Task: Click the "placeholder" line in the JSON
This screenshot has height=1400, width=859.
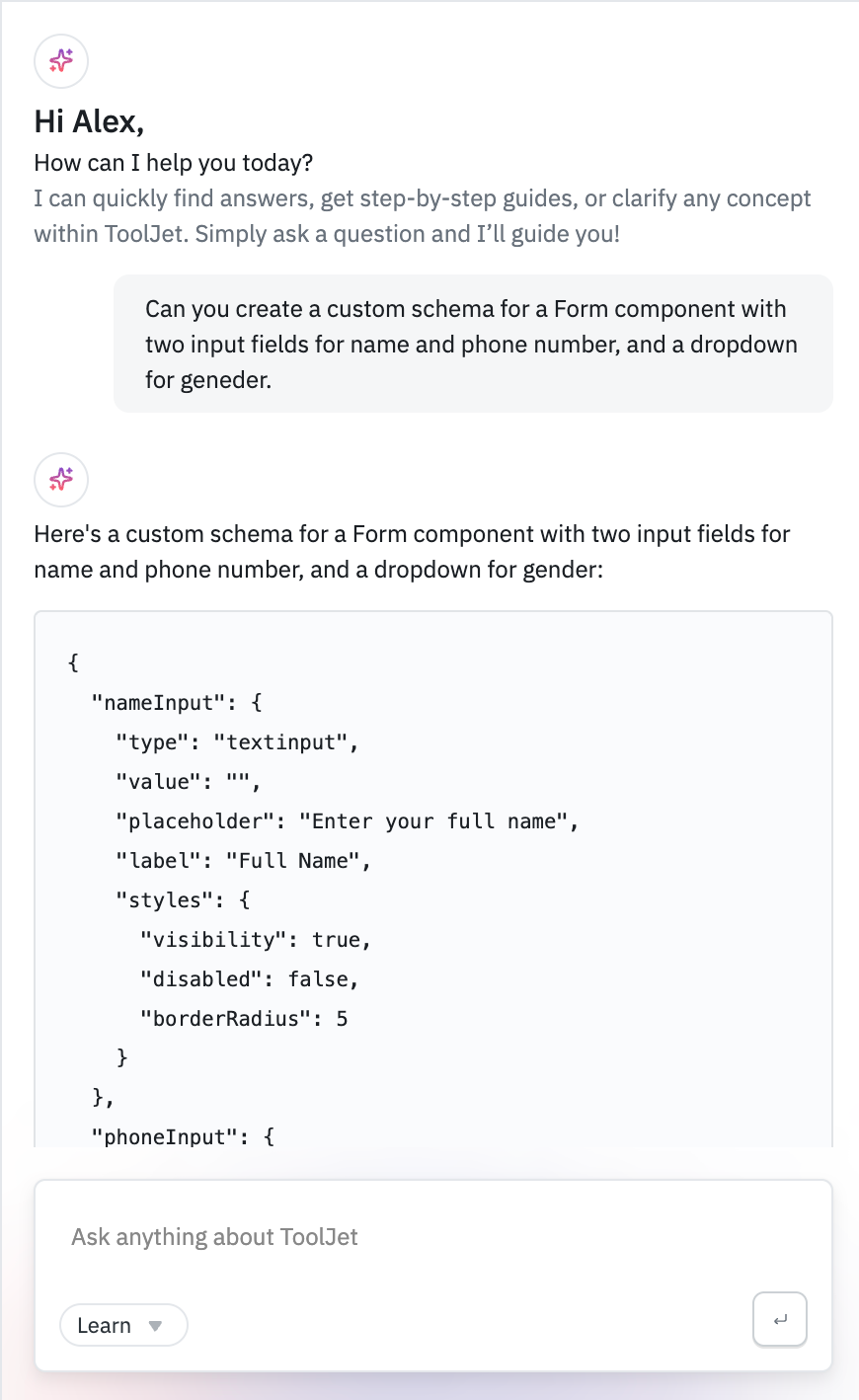Action: coord(347,821)
